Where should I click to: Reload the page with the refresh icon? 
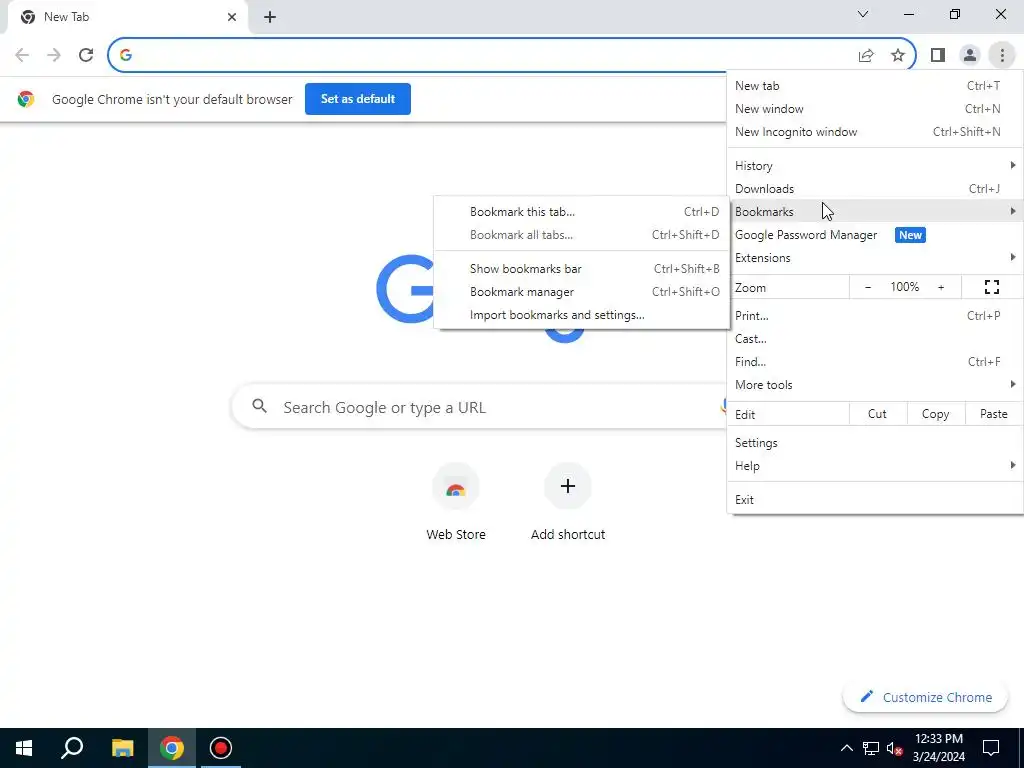(x=86, y=55)
